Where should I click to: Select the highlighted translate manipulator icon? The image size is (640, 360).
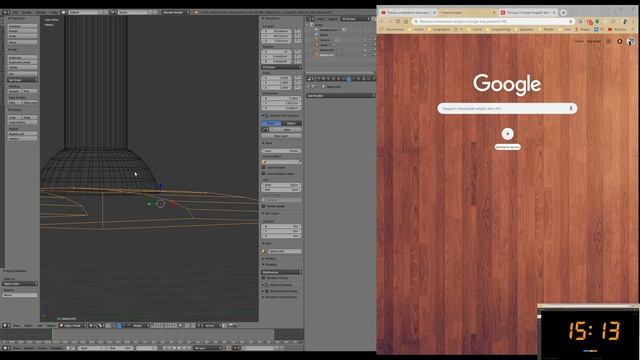[119, 325]
